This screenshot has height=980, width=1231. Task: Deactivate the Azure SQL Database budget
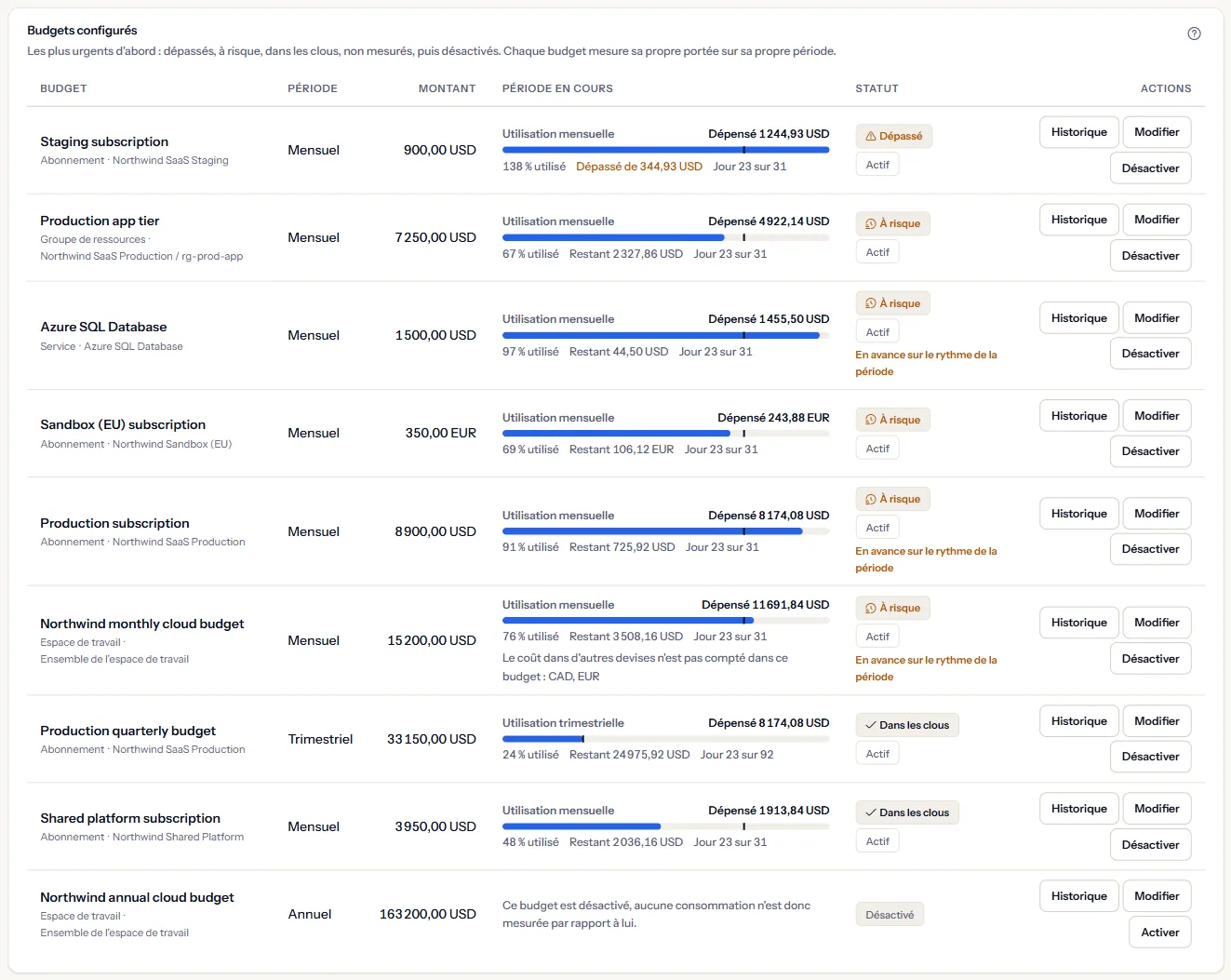(1150, 354)
